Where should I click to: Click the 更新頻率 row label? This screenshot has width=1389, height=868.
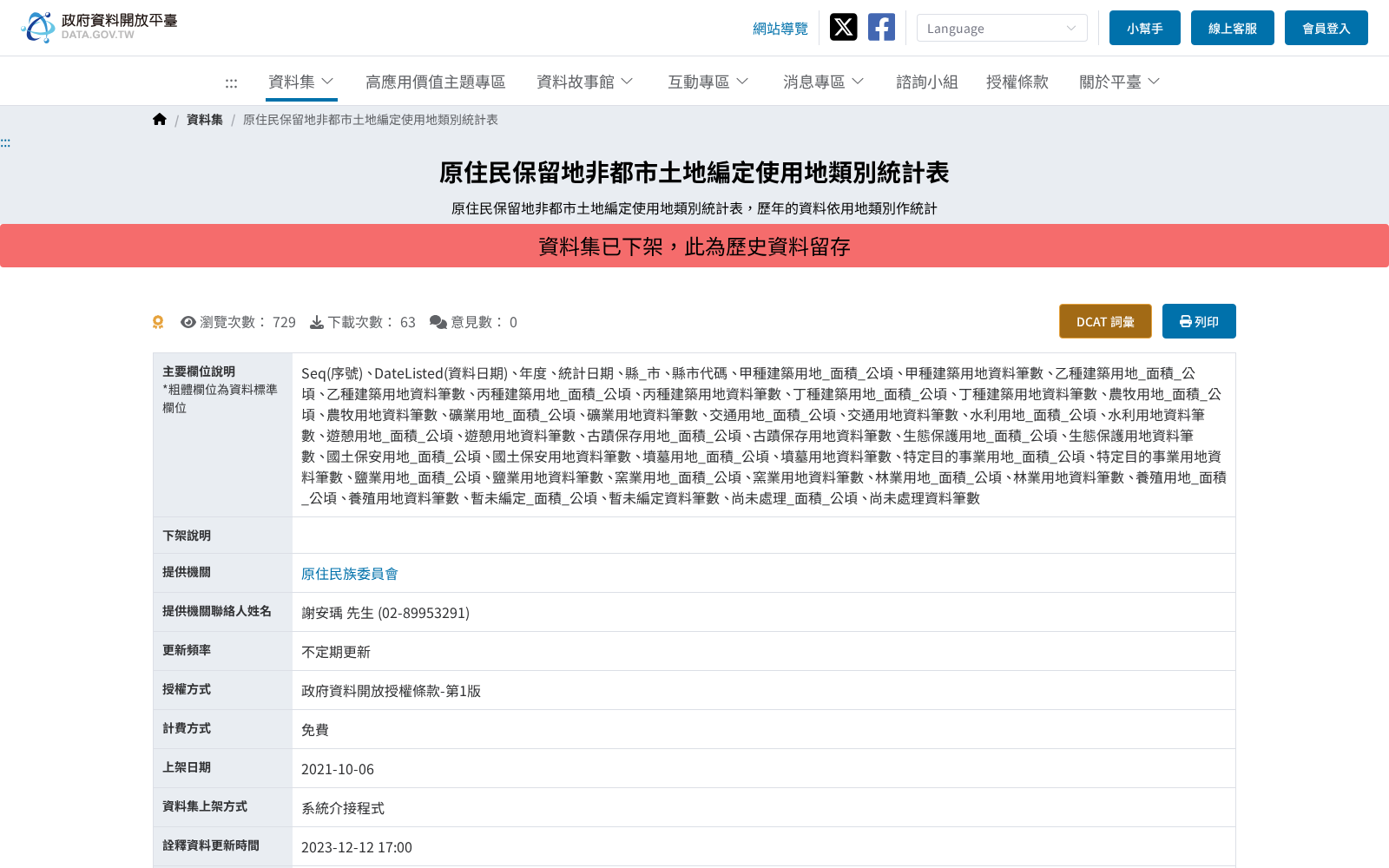187,650
